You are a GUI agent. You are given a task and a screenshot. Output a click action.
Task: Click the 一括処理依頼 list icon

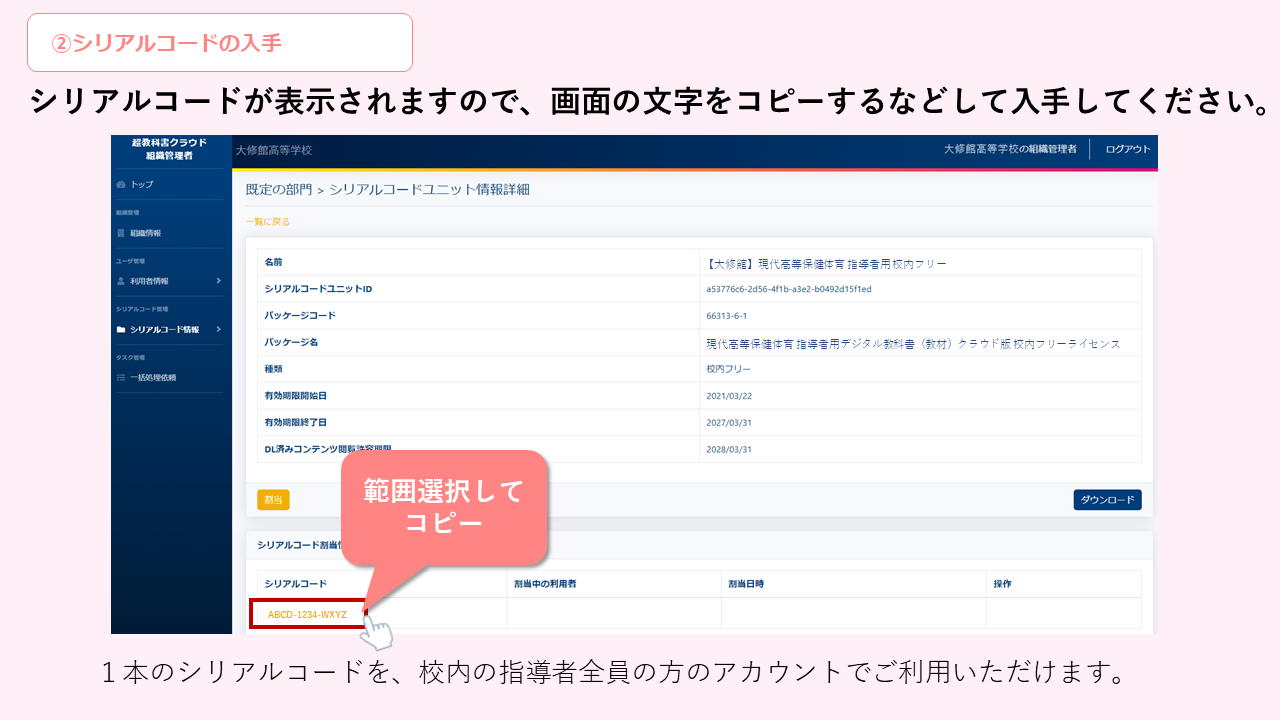tap(121, 377)
